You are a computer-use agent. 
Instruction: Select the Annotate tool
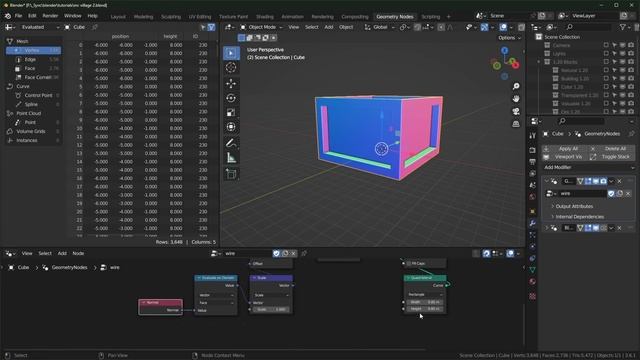(231, 143)
